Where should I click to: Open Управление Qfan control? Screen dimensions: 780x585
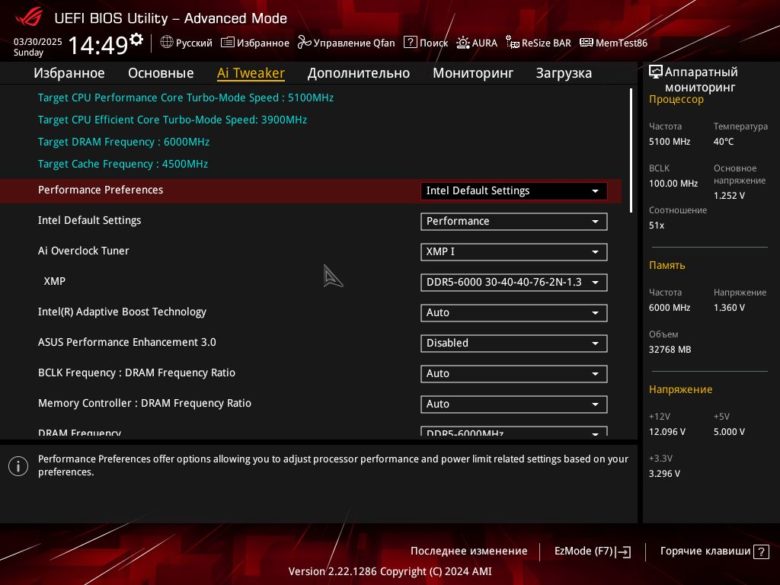click(x=346, y=43)
